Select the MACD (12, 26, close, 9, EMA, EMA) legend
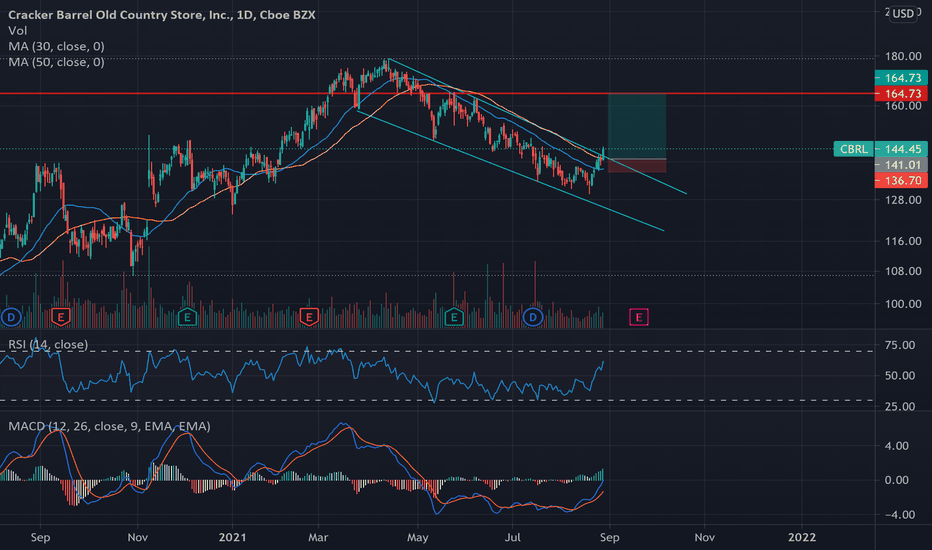This screenshot has width=932, height=550. [x=109, y=426]
